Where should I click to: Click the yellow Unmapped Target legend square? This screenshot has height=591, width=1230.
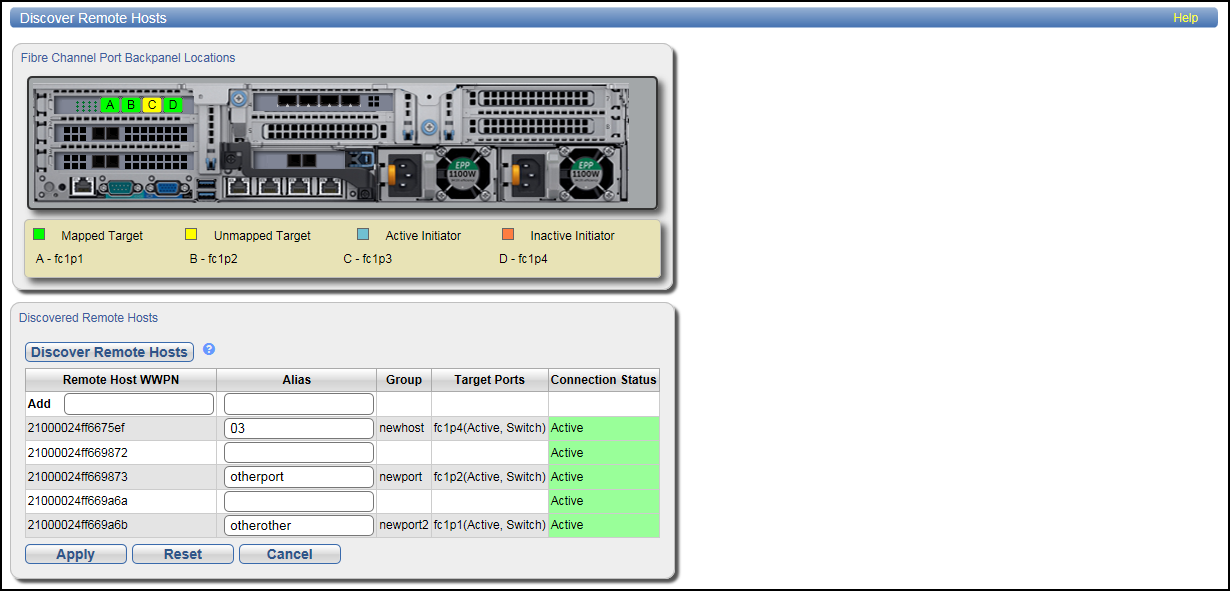click(x=191, y=235)
